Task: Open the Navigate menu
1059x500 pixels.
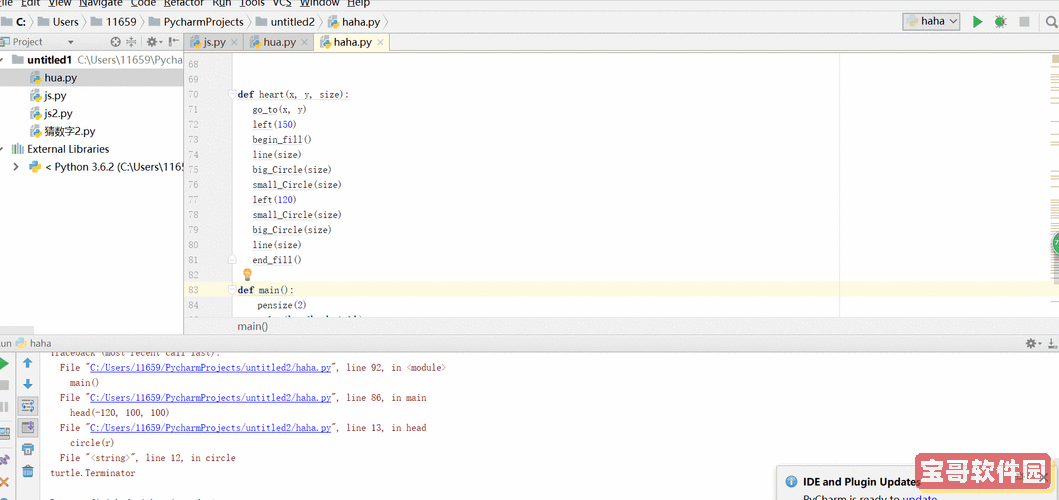Action: pyautogui.click(x=101, y=3)
